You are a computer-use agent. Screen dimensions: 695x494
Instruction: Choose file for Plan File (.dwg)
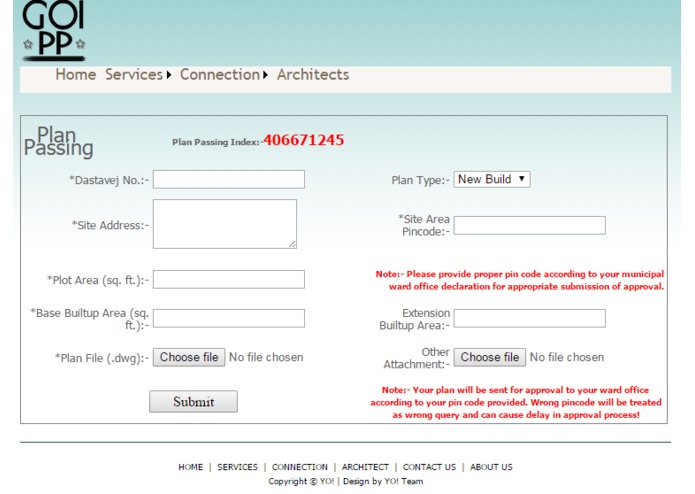[x=189, y=358]
